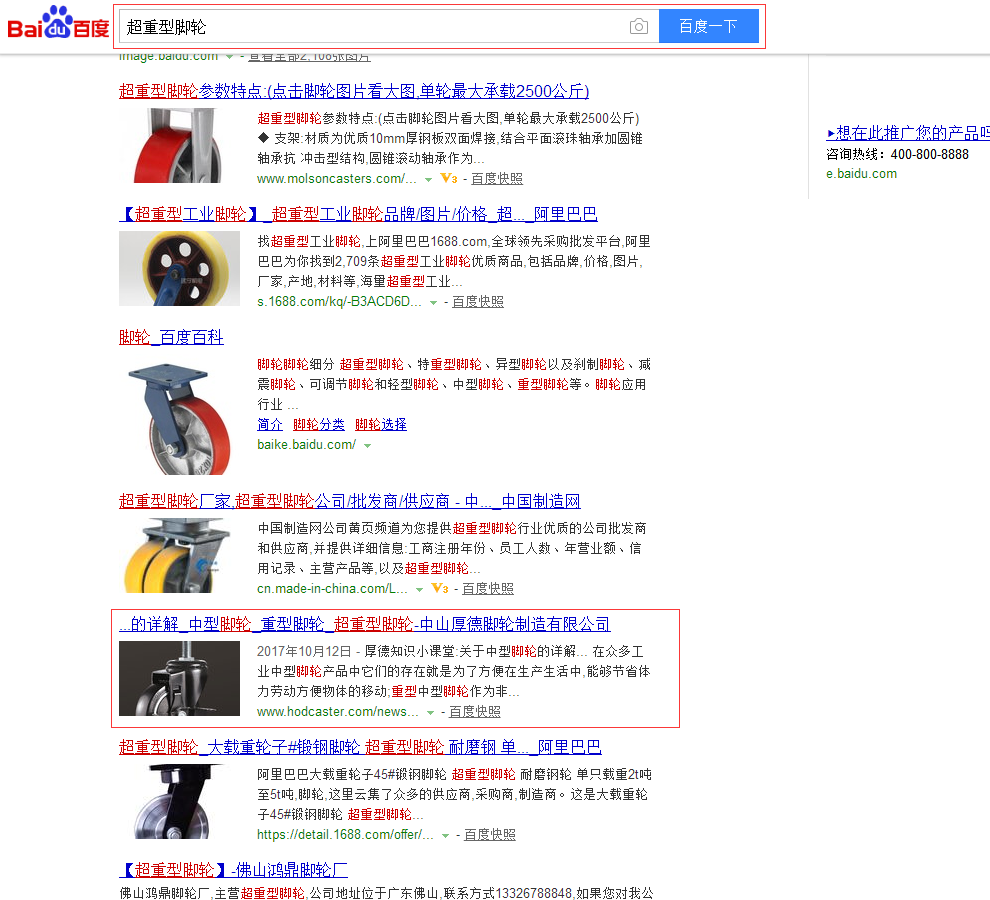This screenshot has width=990, height=900.
Task: Click the V3 badge beside cn.made-in-china.com
Action: pyautogui.click(x=439, y=589)
